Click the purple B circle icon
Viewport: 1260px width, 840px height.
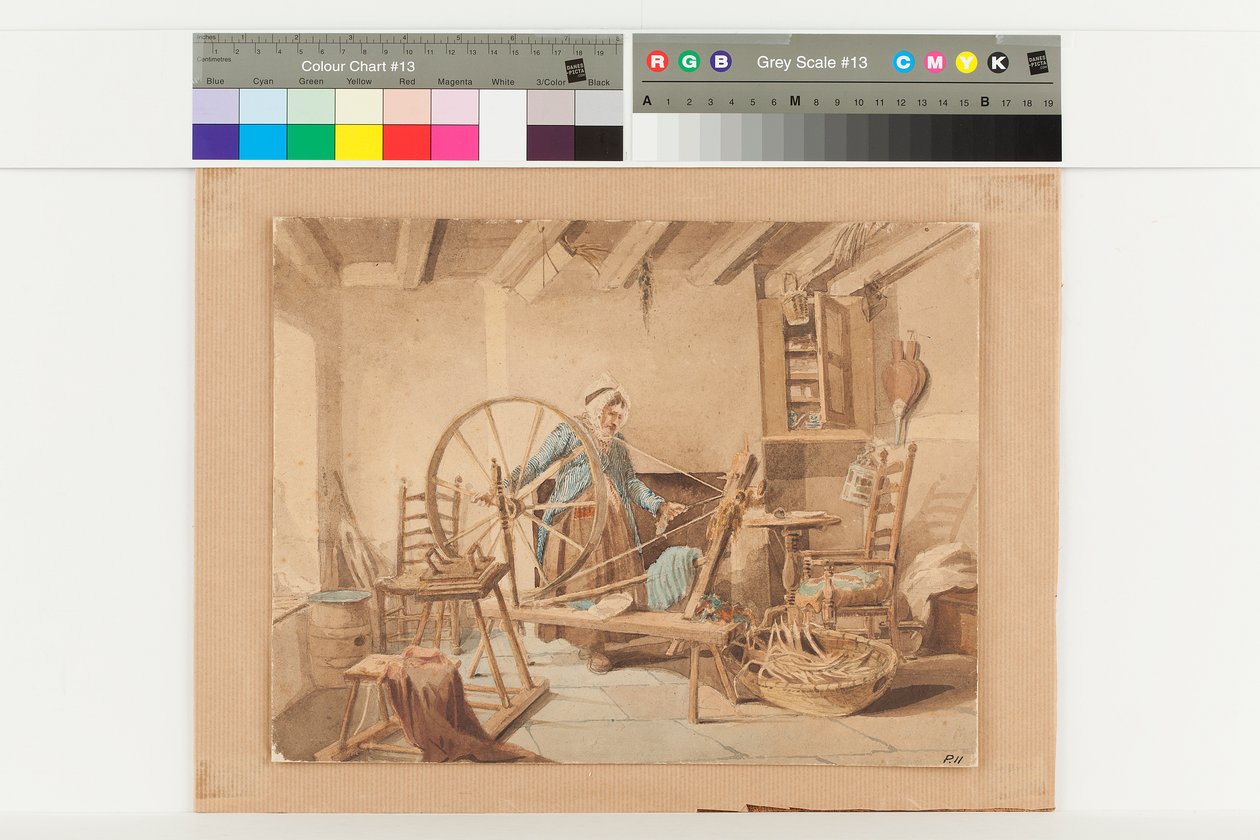coord(721,62)
